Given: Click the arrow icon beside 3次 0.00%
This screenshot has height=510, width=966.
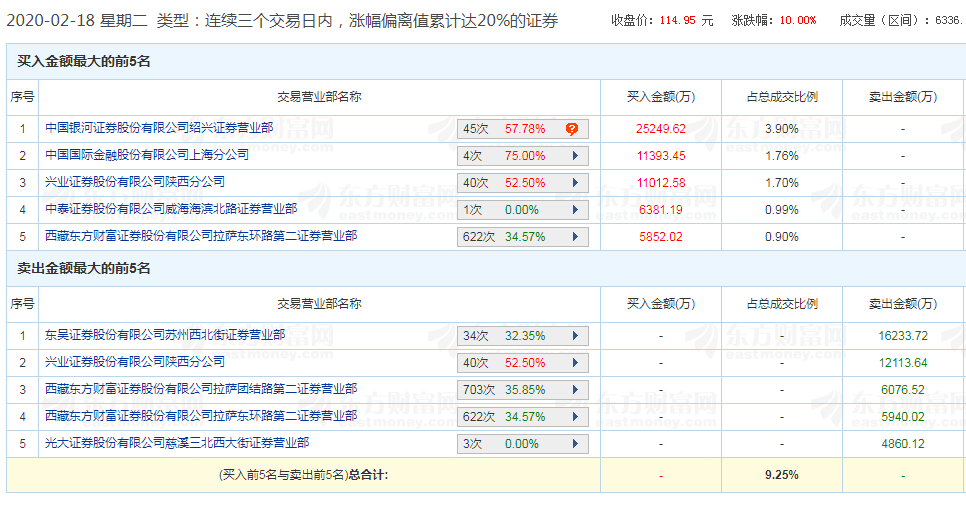Looking at the screenshot, I should pos(575,444).
